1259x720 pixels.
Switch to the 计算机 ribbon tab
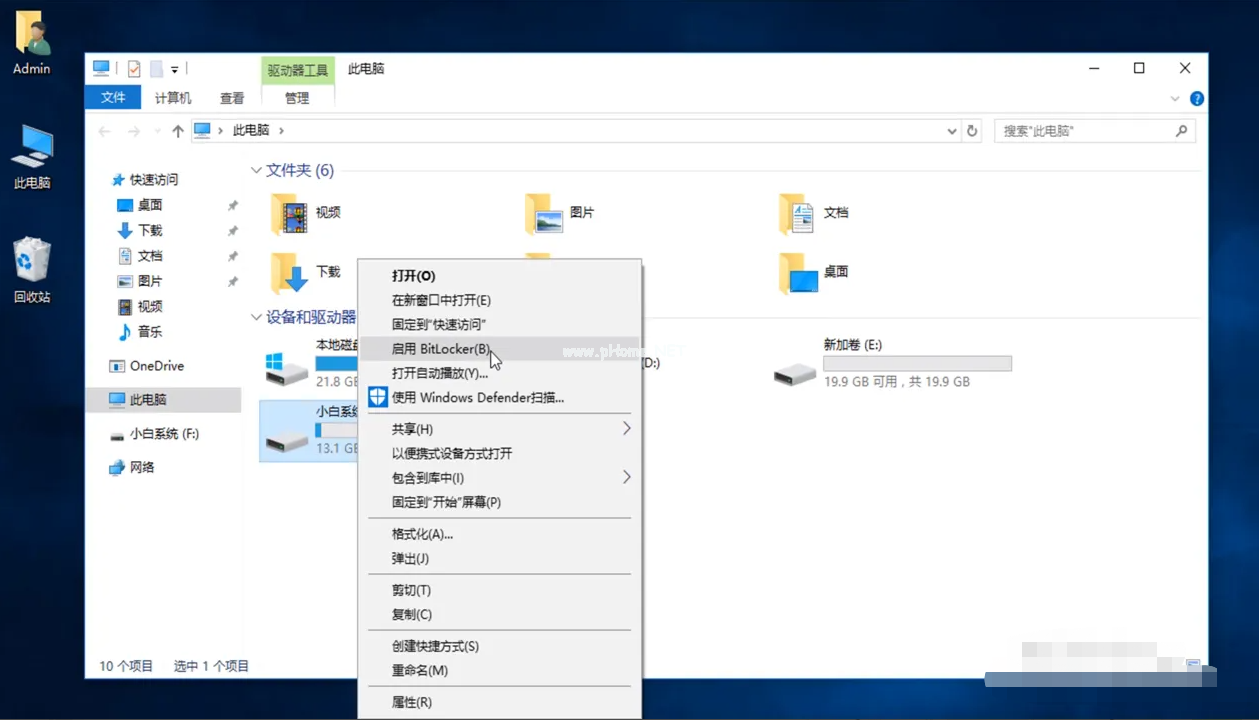pos(173,98)
